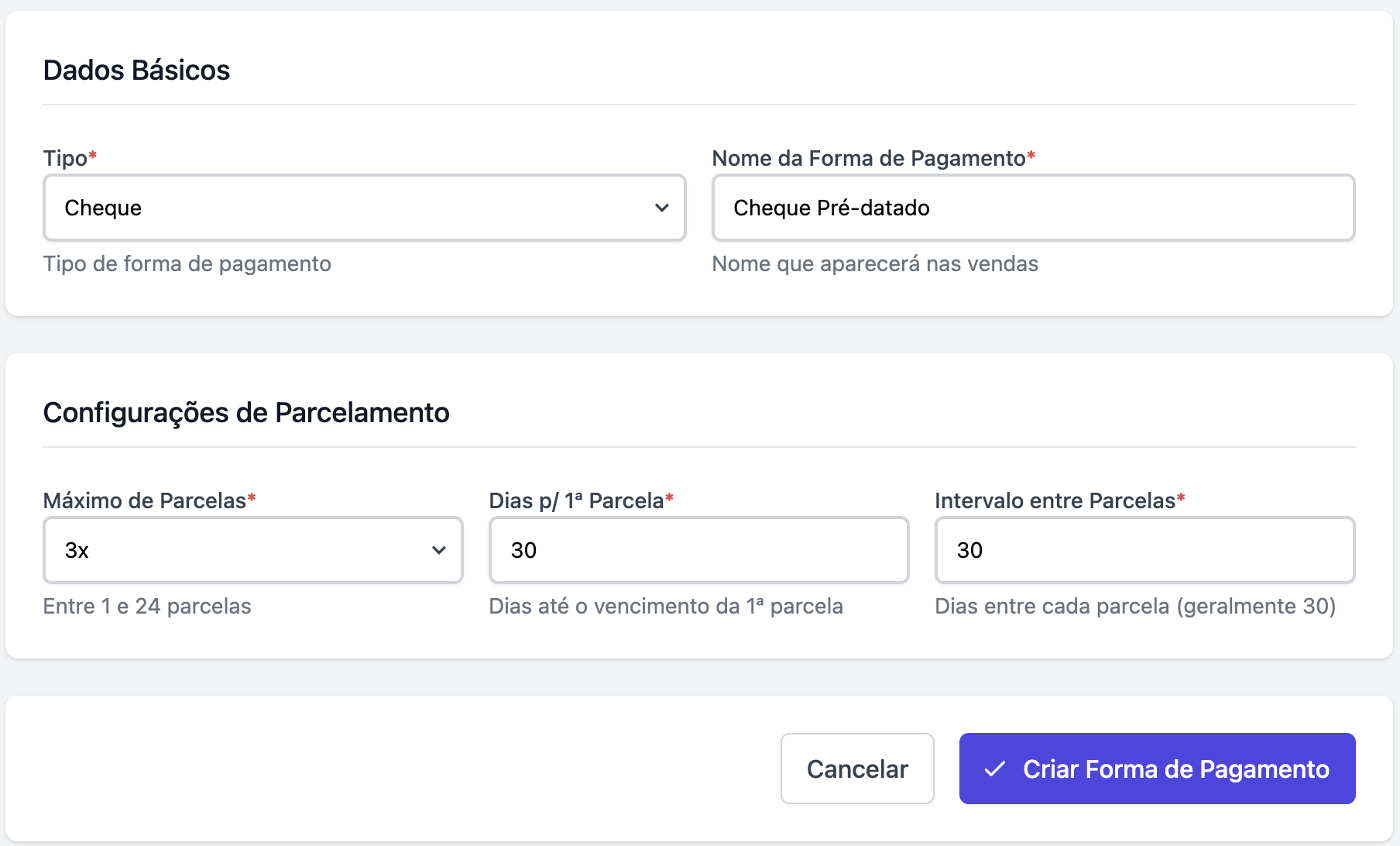Click the Dias entre cada parcela hint text
This screenshot has height=846, width=1400.
pyautogui.click(x=1135, y=606)
